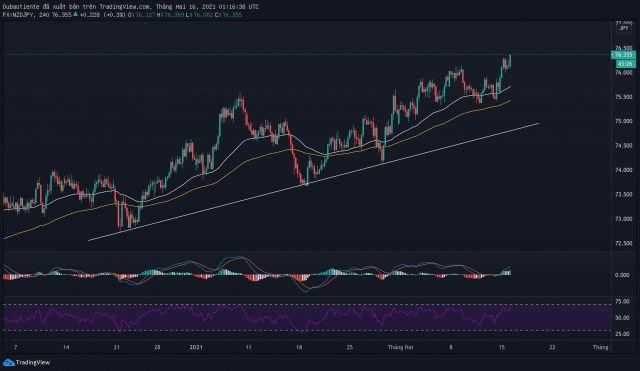Viewport: 640px width, 371px height.
Task: Click the Tháng Hai month label on time axis
Action: click(x=400, y=347)
